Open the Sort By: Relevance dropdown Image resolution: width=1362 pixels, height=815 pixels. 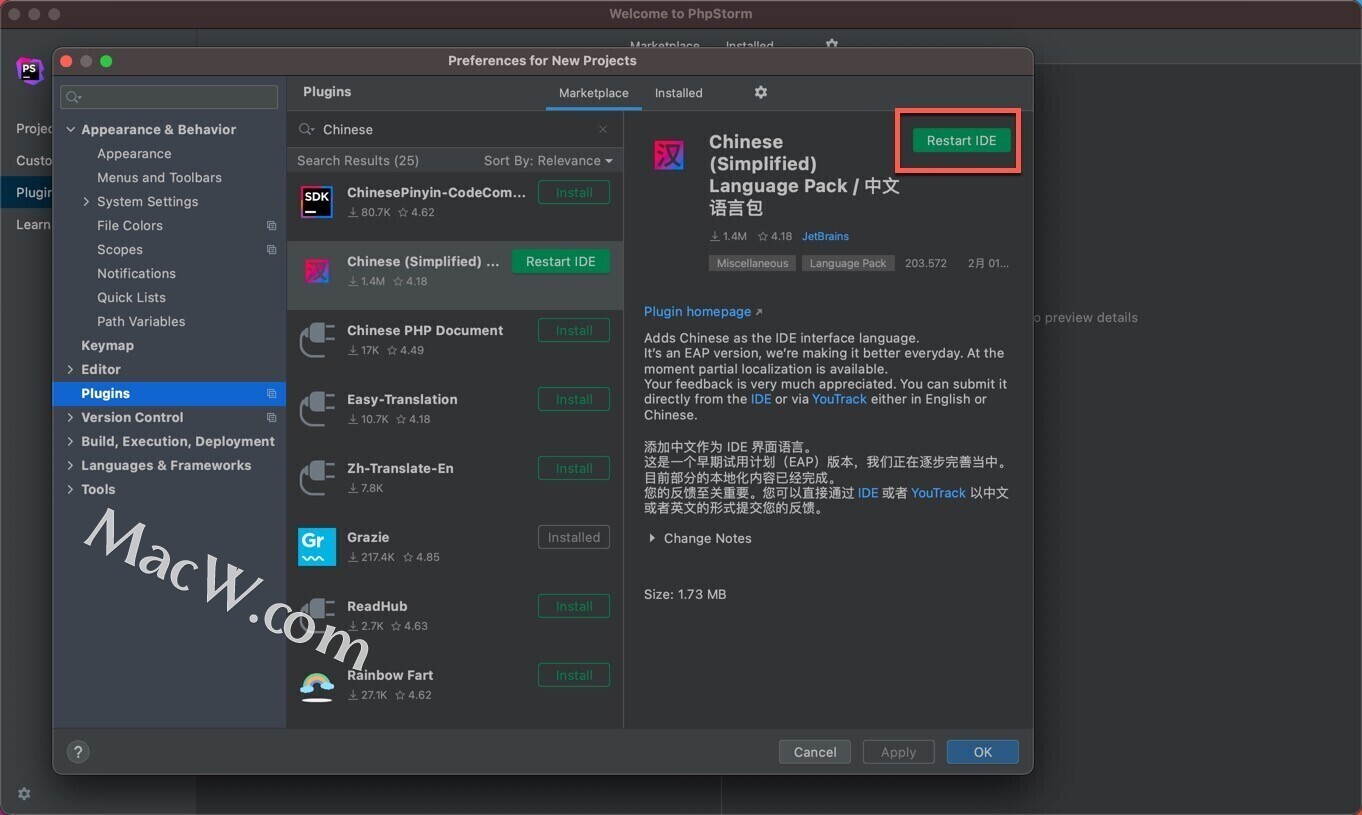(x=548, y=161)
